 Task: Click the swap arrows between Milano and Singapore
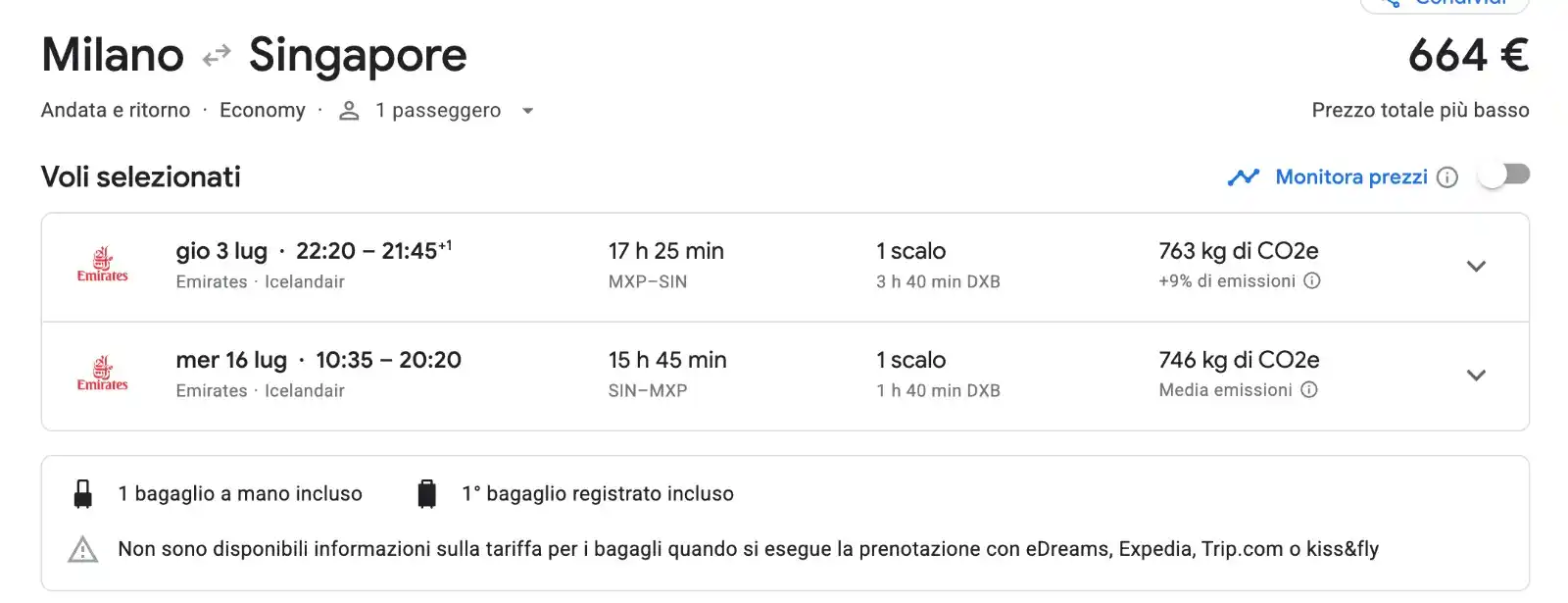[217, 56]
